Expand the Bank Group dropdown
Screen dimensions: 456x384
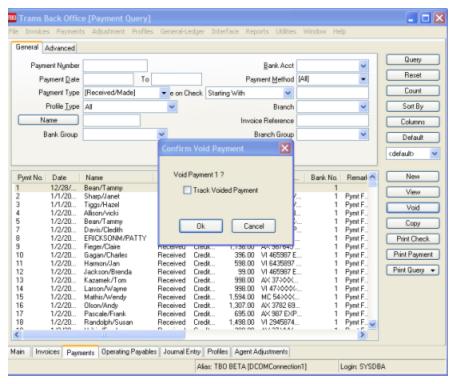click(x=162, y=134)
